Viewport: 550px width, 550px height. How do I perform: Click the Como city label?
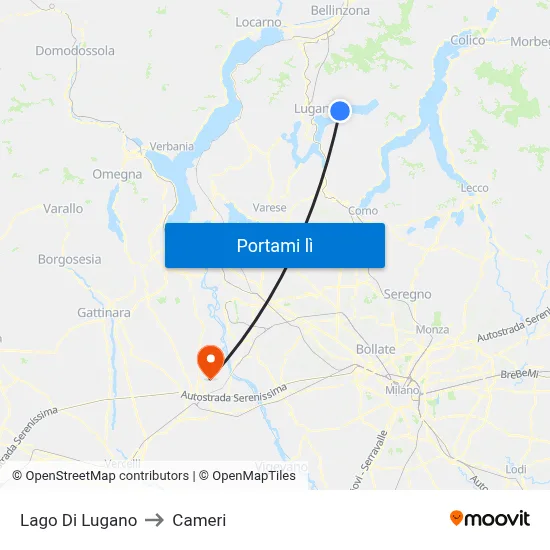[x=363, y=211]
